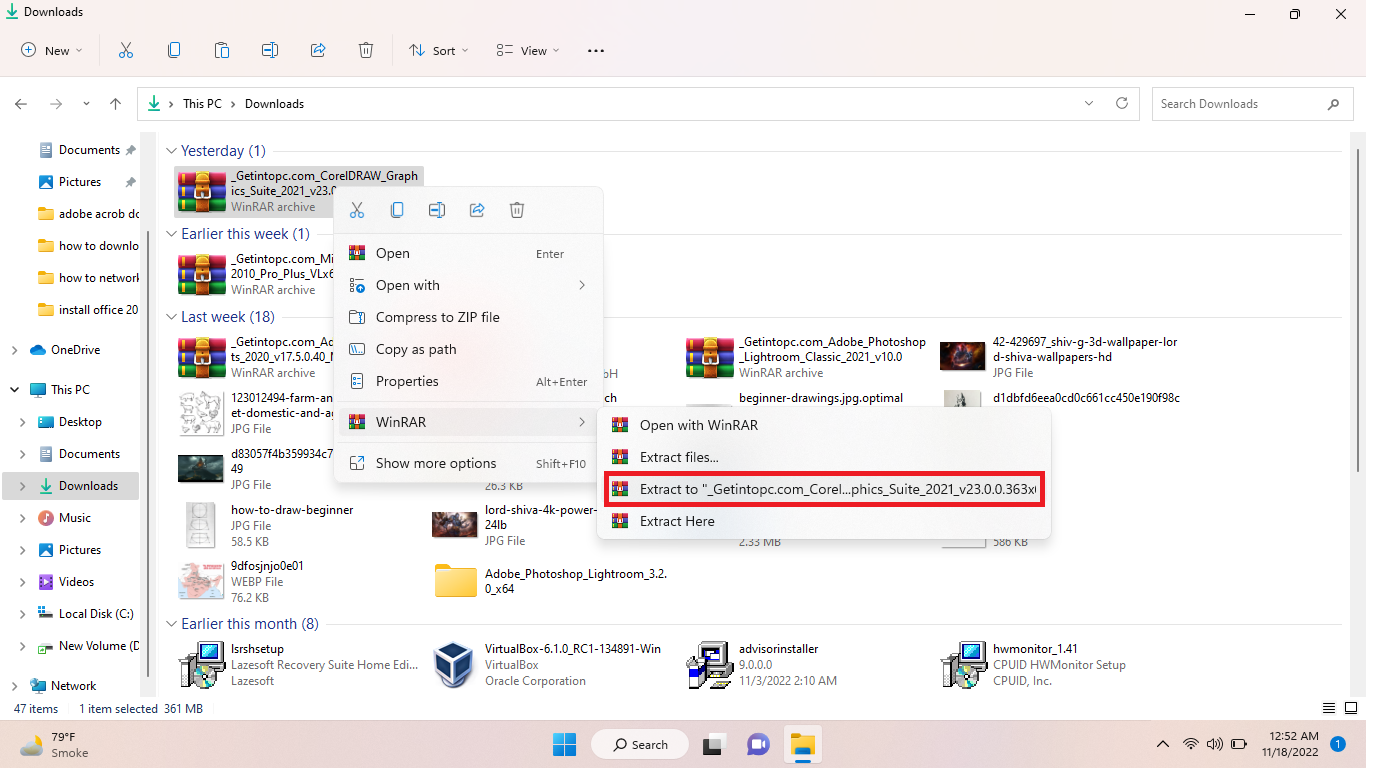Select Extract Here option
Screen dimensions: 1376x782
point(824,521)
